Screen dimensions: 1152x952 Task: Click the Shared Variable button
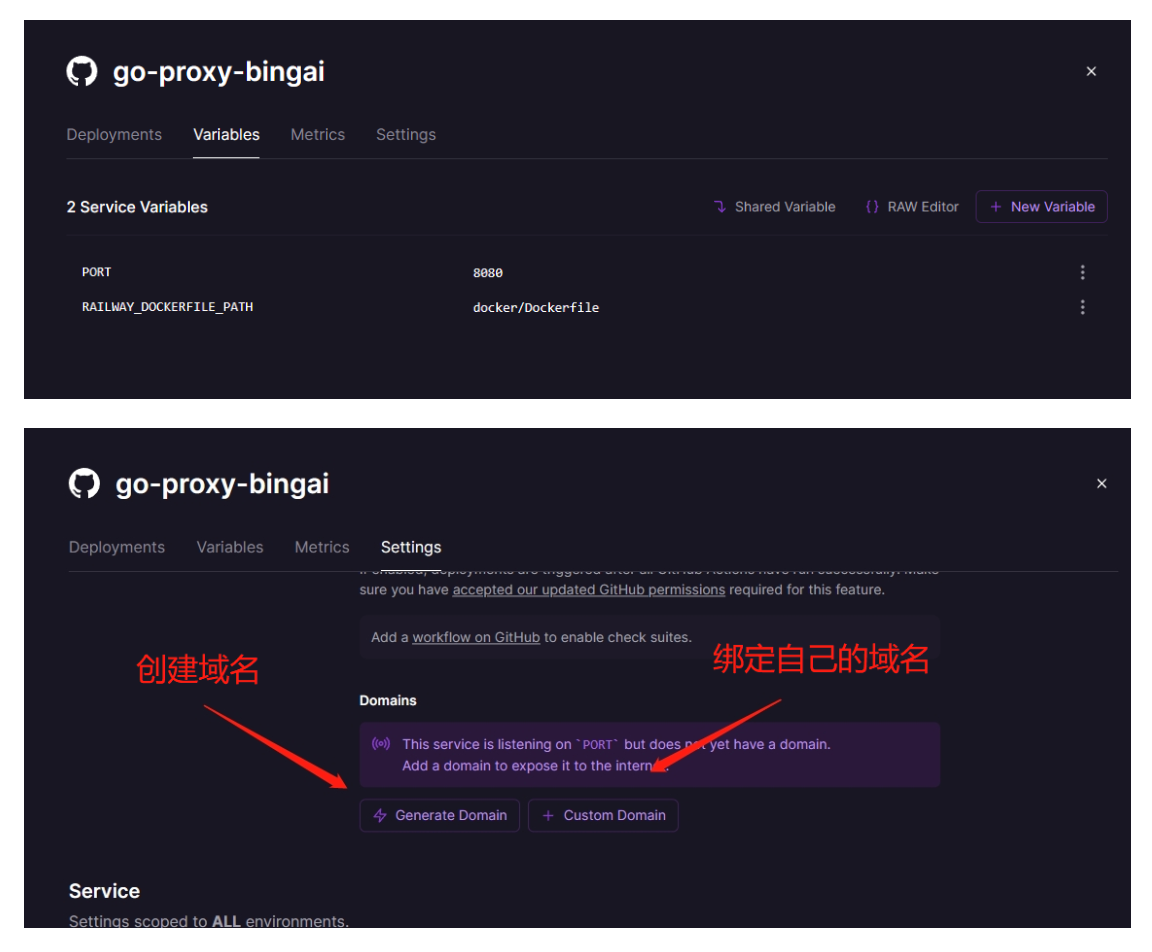coord(774,207)
